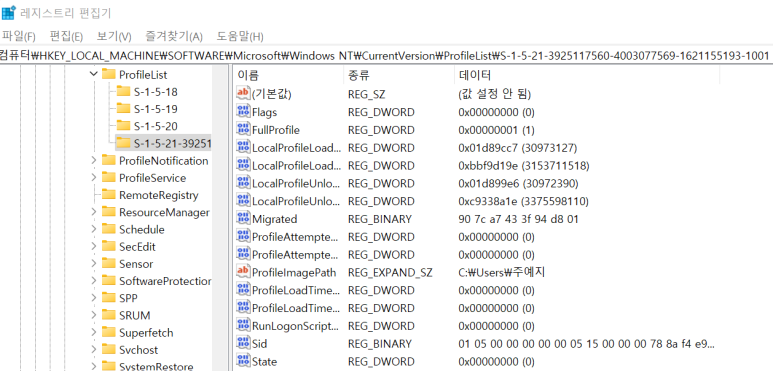Click the C:\Users\주예지 data cell
The height and width of the screenshot is (371, 773).
pyautogui.click(x=501, y=272)
